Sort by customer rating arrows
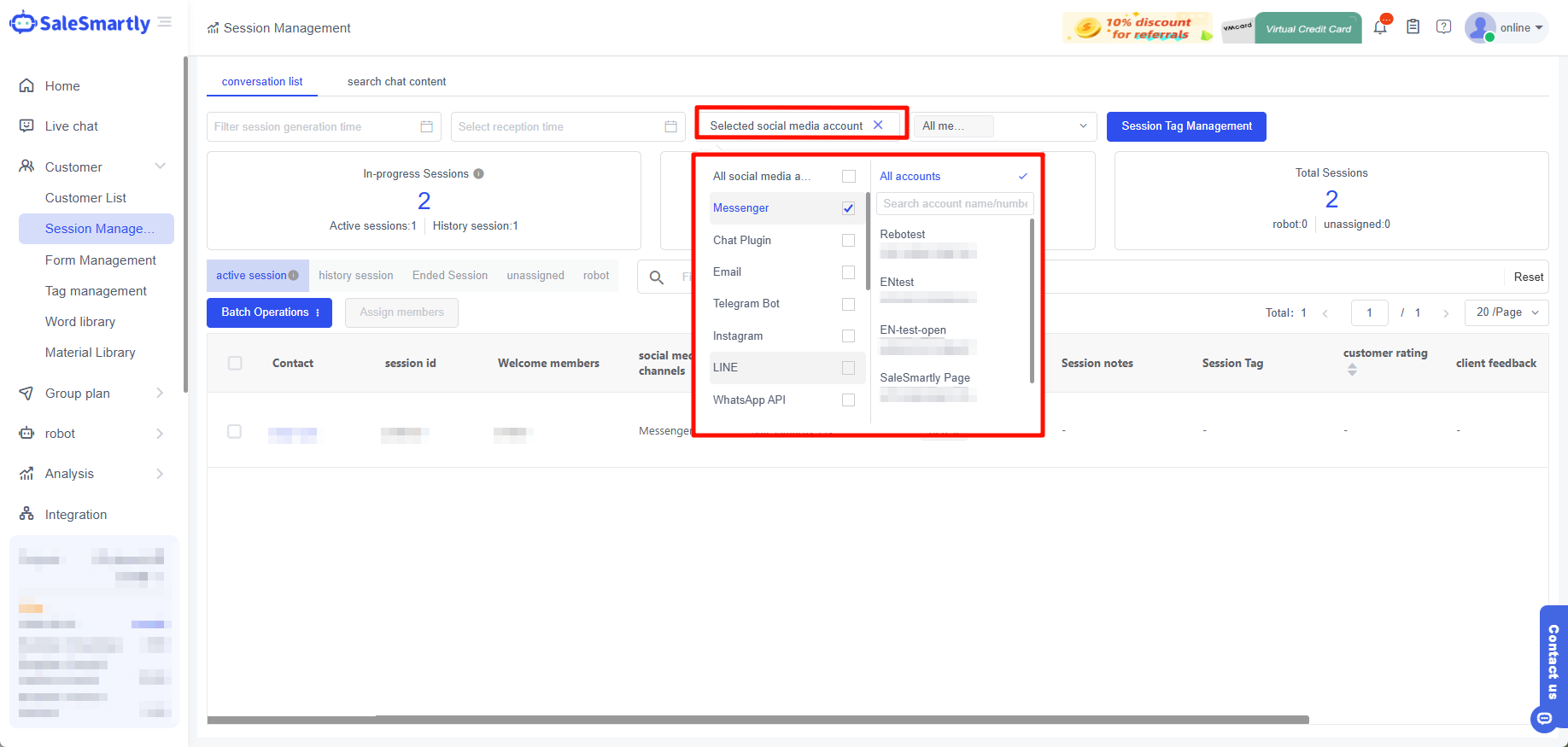Image resolution: width=1568 pixels, height=747 pixels. coord(1352,370)
